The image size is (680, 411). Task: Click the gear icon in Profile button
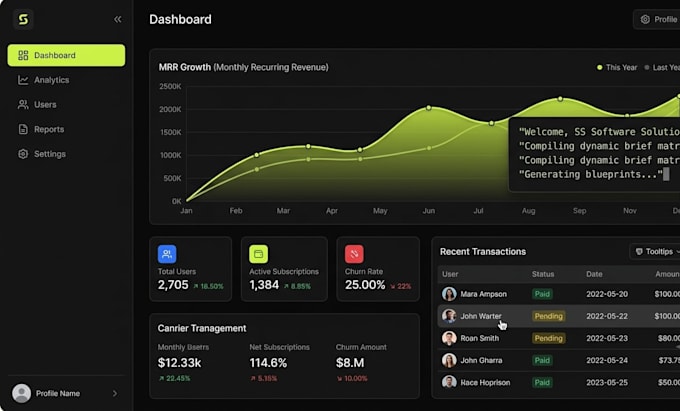(x=645, y=20)
